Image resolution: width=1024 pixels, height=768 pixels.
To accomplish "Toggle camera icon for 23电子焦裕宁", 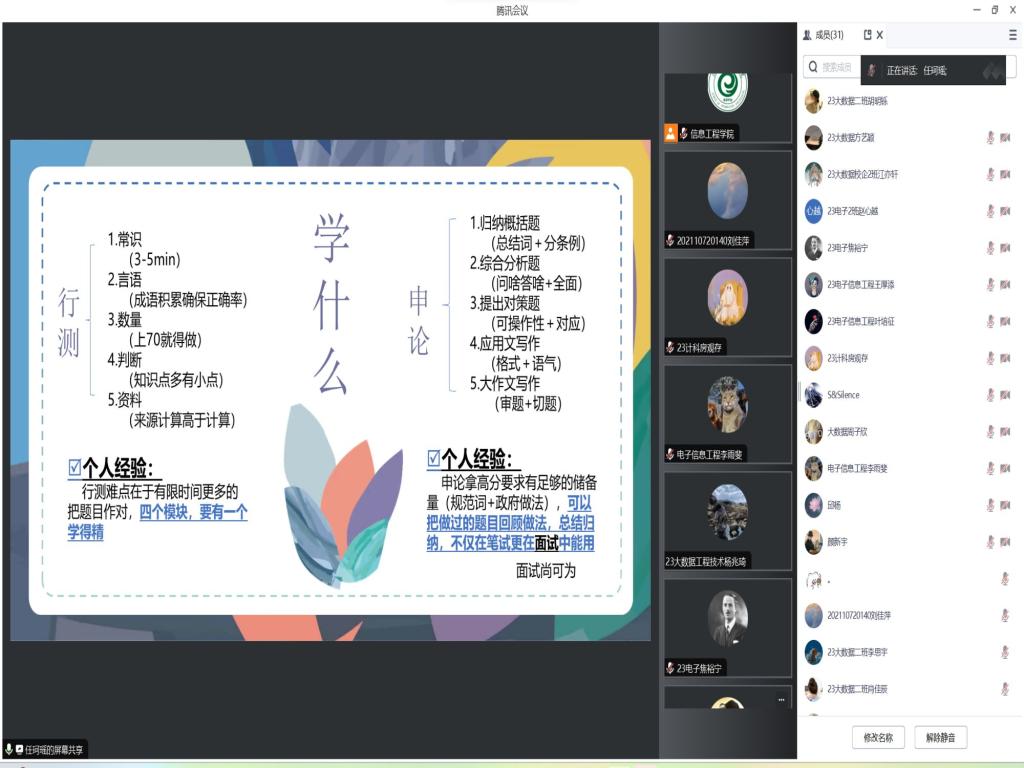I will pyautogui.click(x=1005, y=248).
